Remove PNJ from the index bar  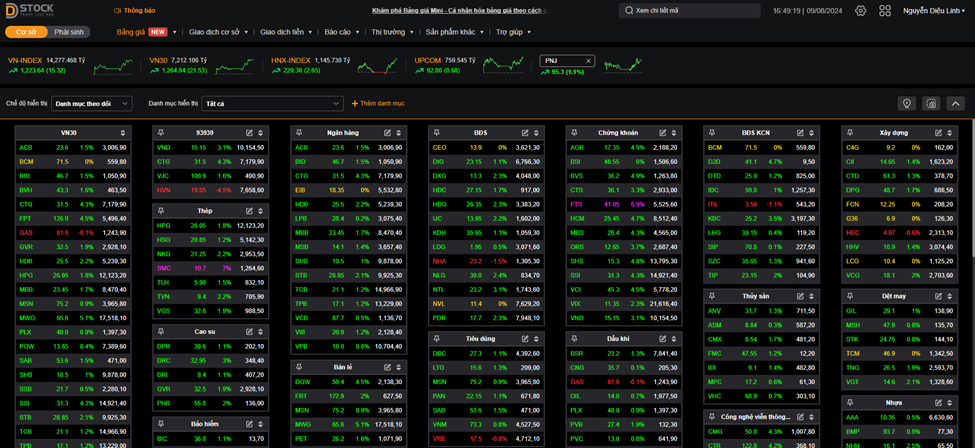[x=588, y=60]
